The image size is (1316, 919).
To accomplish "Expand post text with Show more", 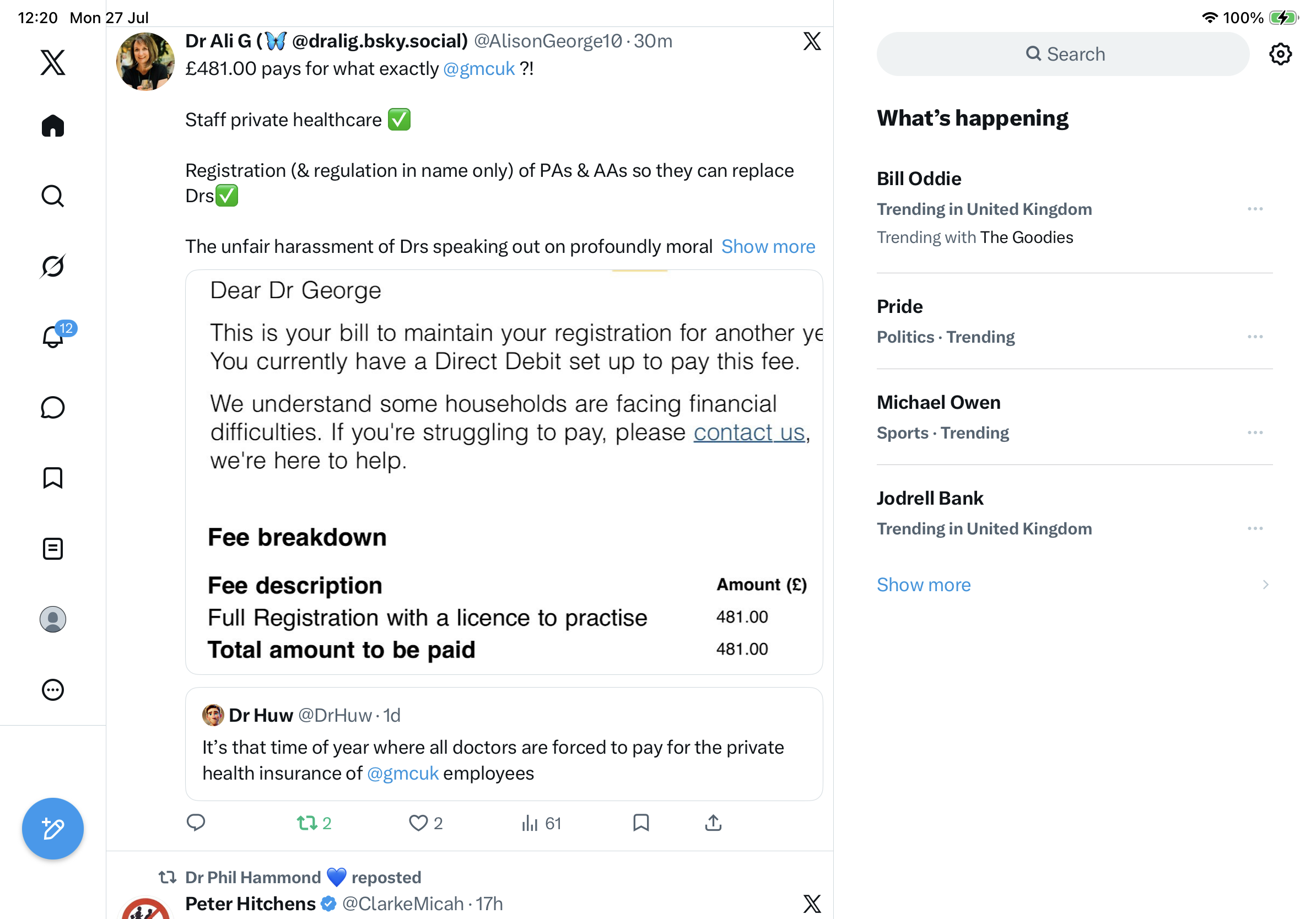I will (x=768, y=246).
